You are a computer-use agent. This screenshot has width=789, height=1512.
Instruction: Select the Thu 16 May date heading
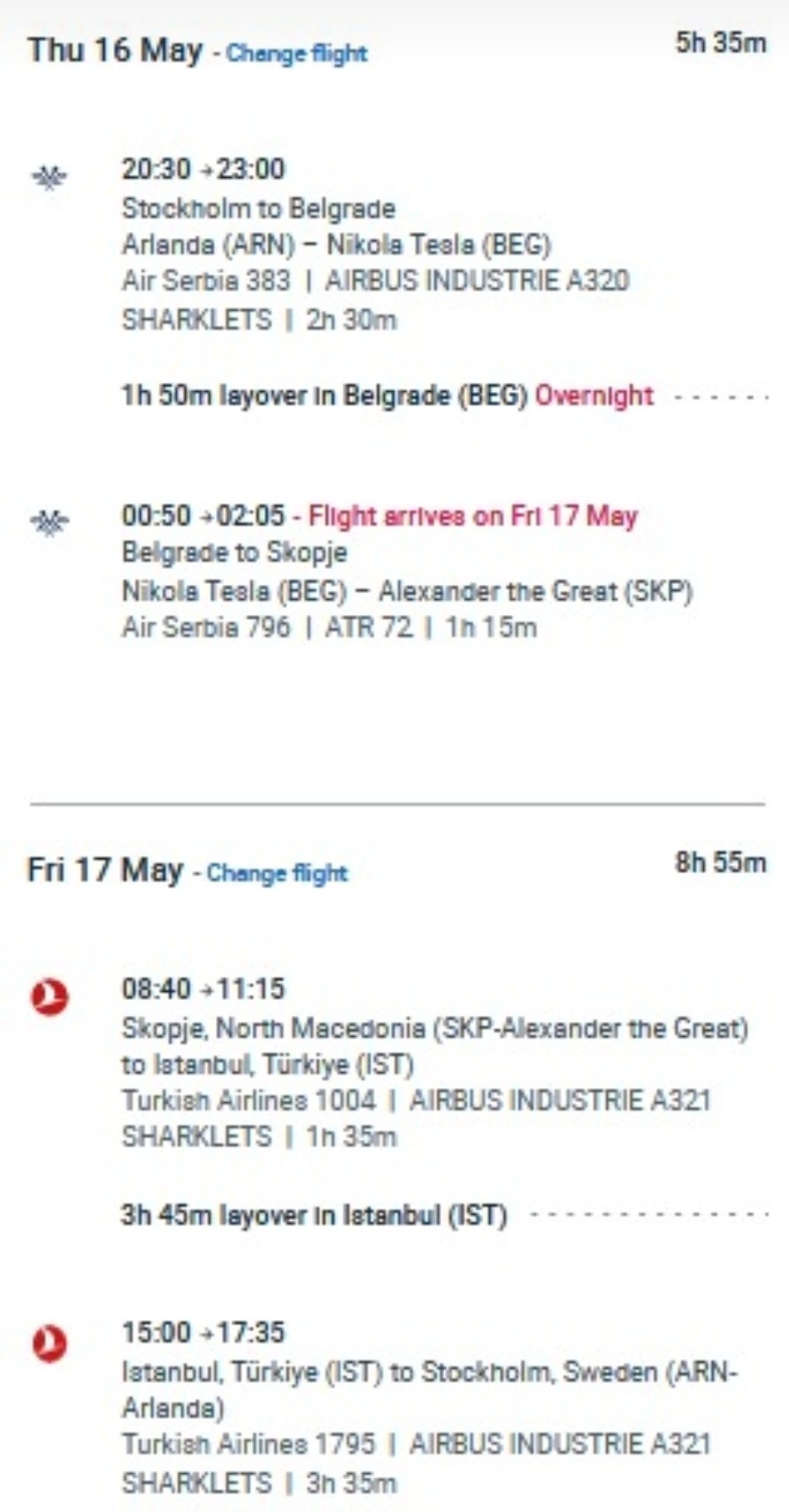point(115,50)
